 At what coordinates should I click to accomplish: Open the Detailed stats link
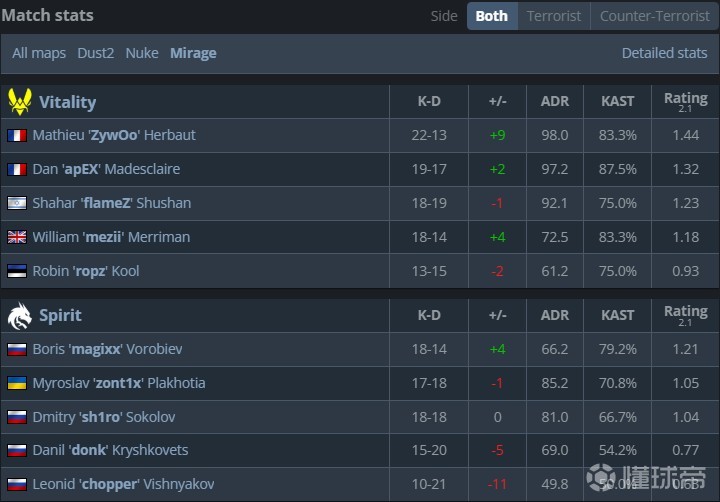point(664,53)
